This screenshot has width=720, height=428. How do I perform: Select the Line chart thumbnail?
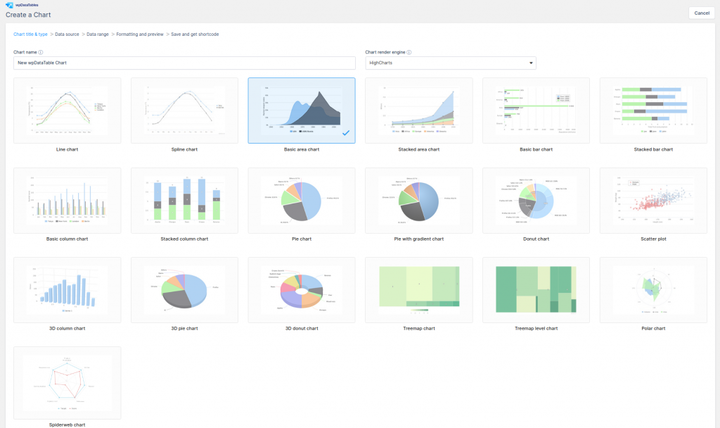[x=67, y=110]
